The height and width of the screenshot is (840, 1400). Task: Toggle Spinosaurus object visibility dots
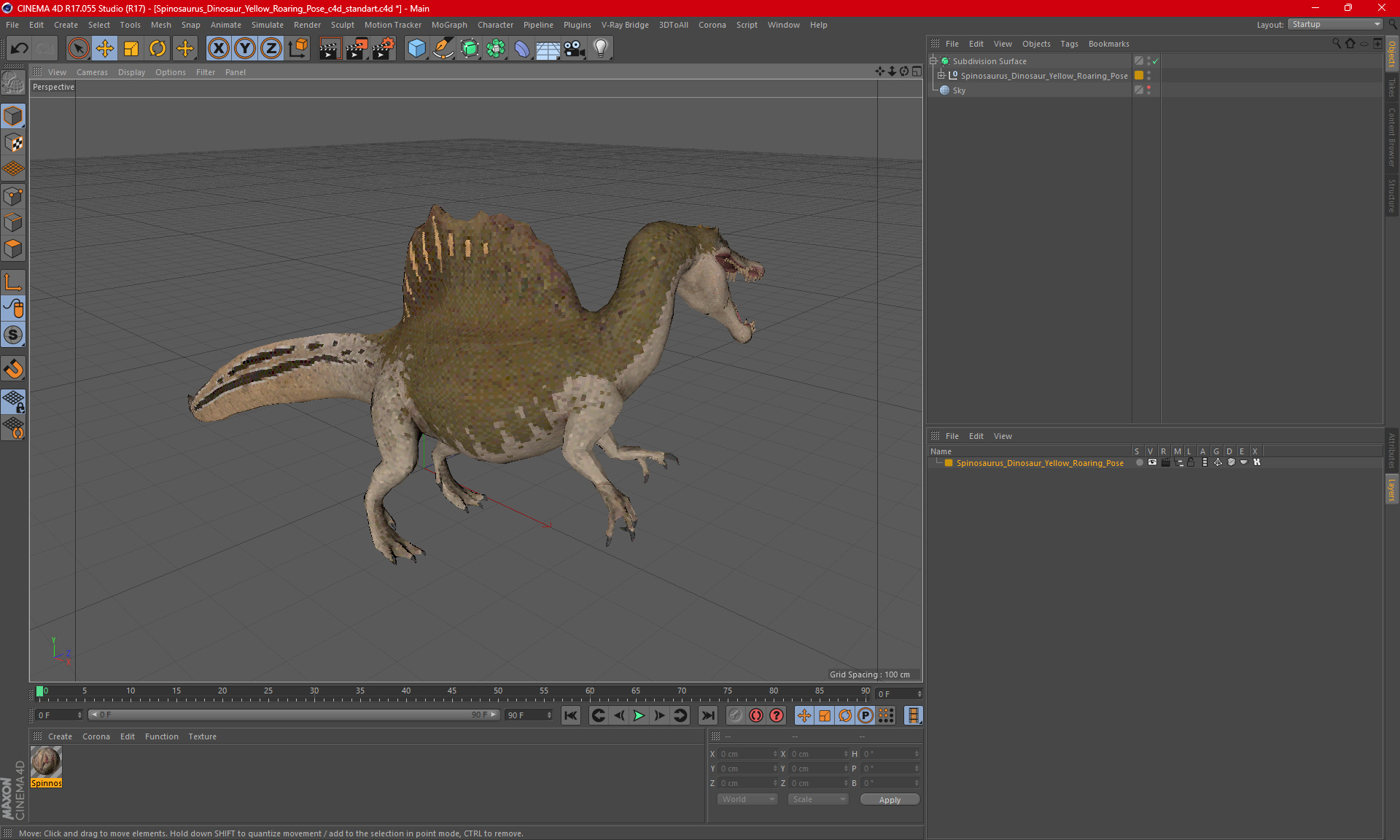(x=1148, y=75)
